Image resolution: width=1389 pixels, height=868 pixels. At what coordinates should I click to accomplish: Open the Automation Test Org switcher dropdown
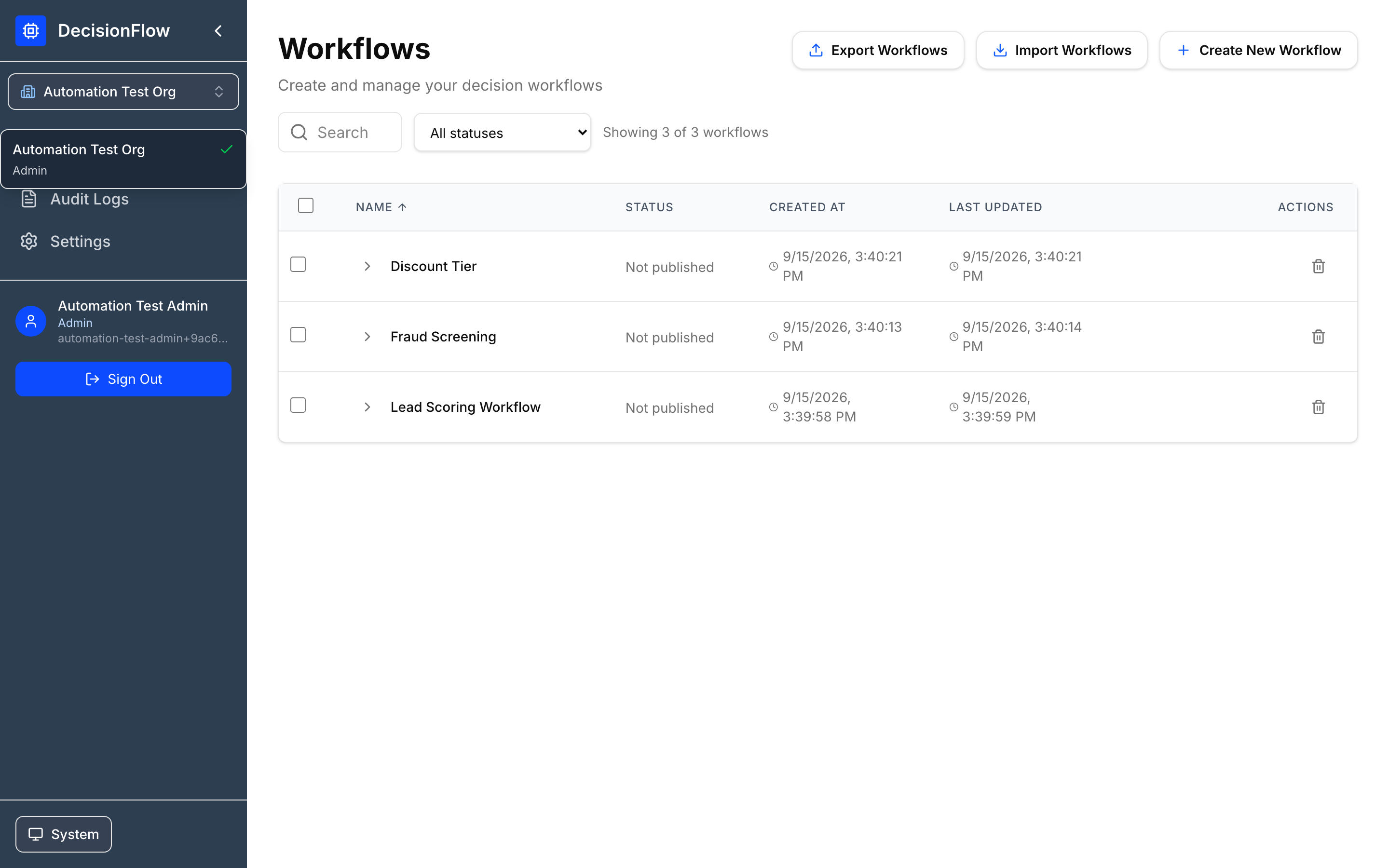[x=123, y=92]
